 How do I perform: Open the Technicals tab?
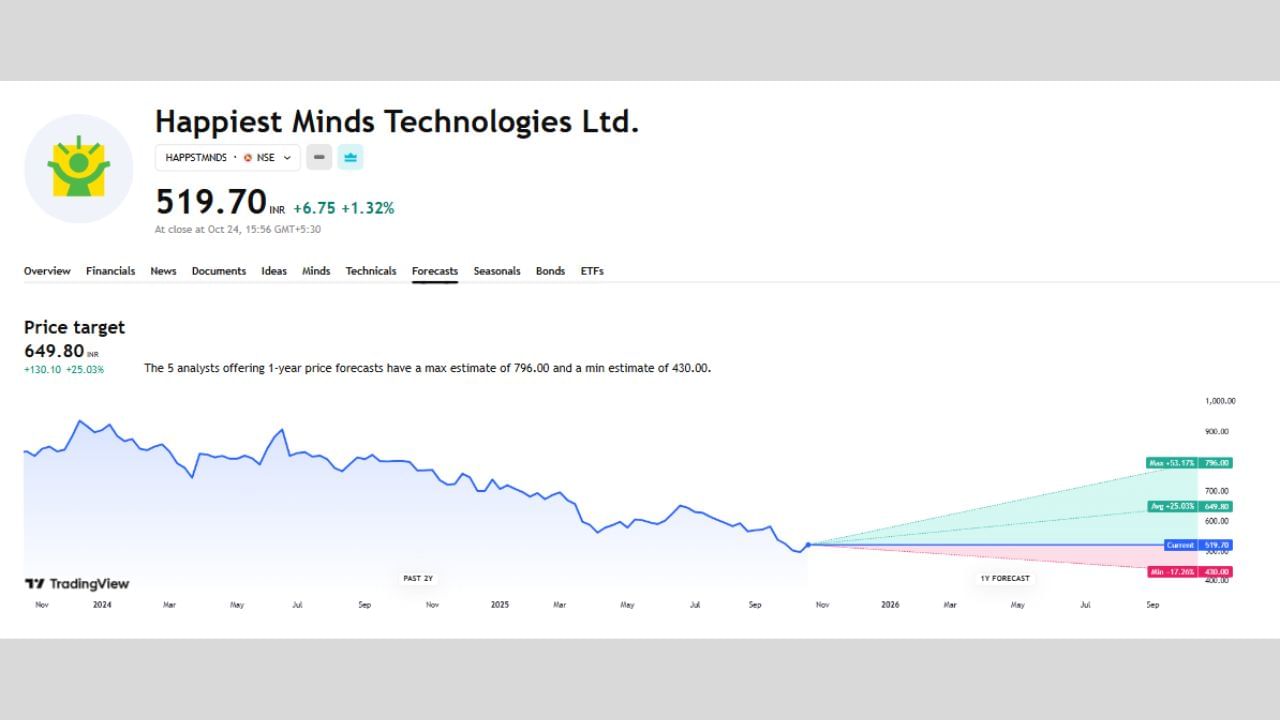[370, 270]
